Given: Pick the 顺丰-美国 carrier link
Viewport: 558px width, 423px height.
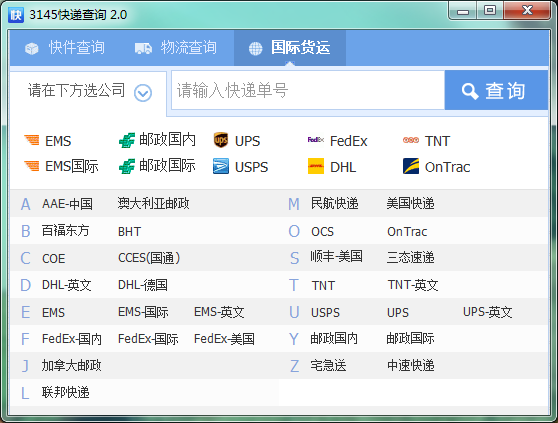Looking at the screenshot, I should (336, 257).
